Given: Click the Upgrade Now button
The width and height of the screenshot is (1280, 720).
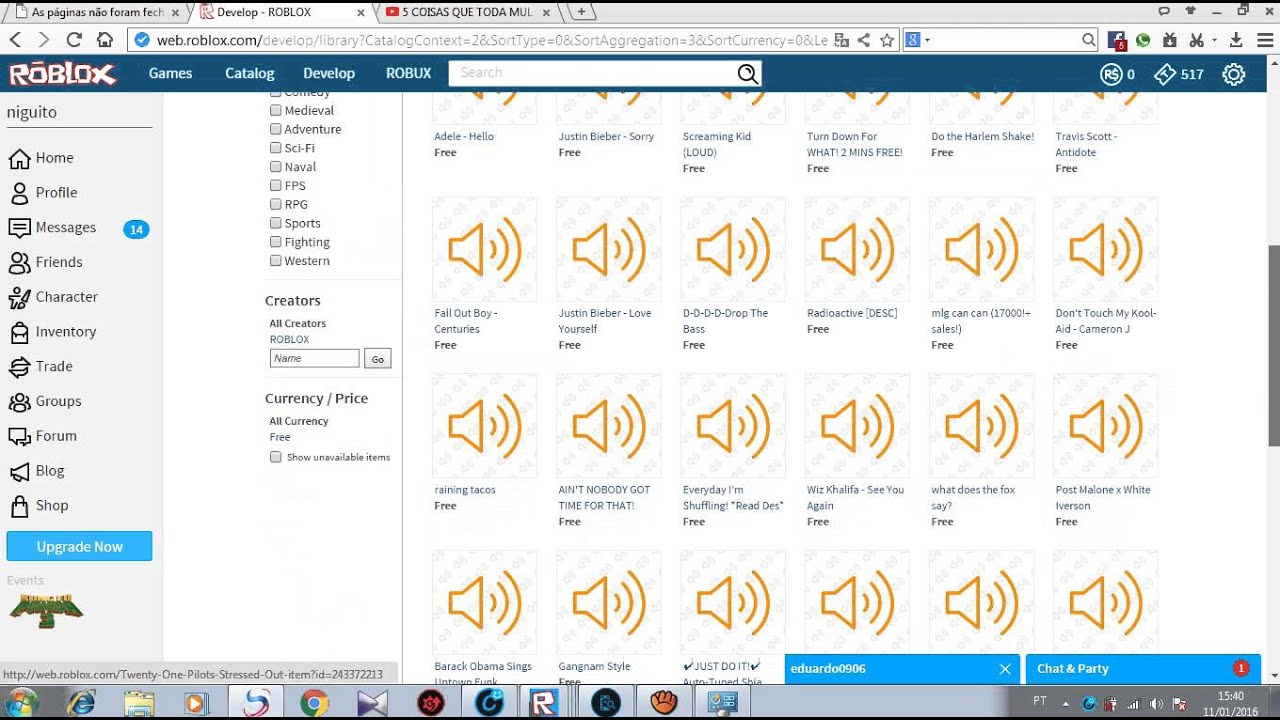Looking at the screenshot, I should (79, 547).
